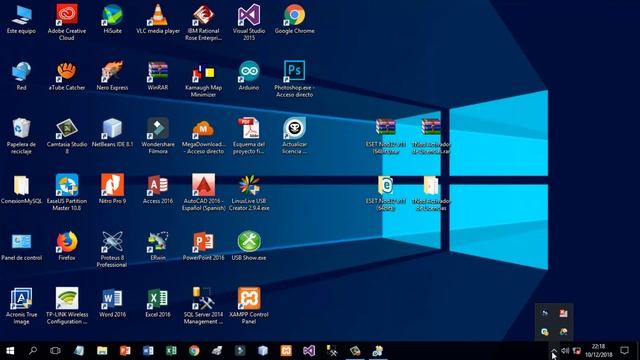Select the Firefox desktop shortcut
The height and width of the screenshot is (360, 640).
pos(67,247)
